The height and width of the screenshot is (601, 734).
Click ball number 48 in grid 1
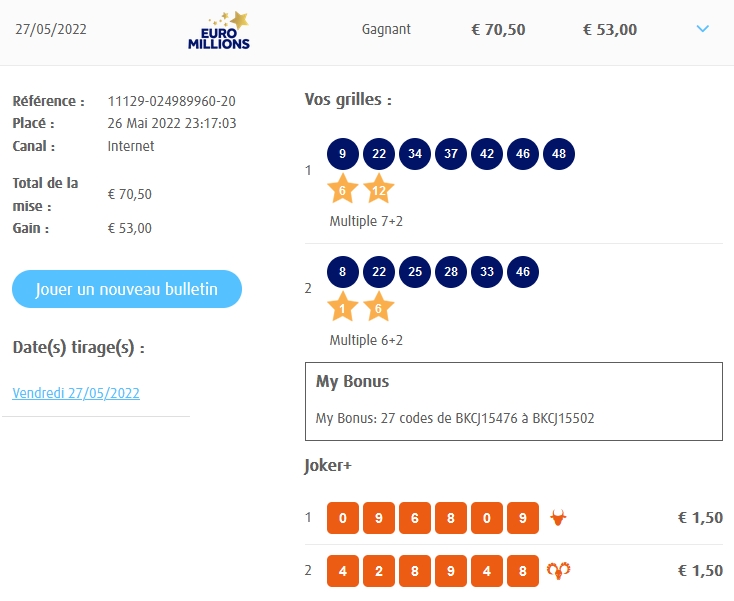(x=559, y=154)
